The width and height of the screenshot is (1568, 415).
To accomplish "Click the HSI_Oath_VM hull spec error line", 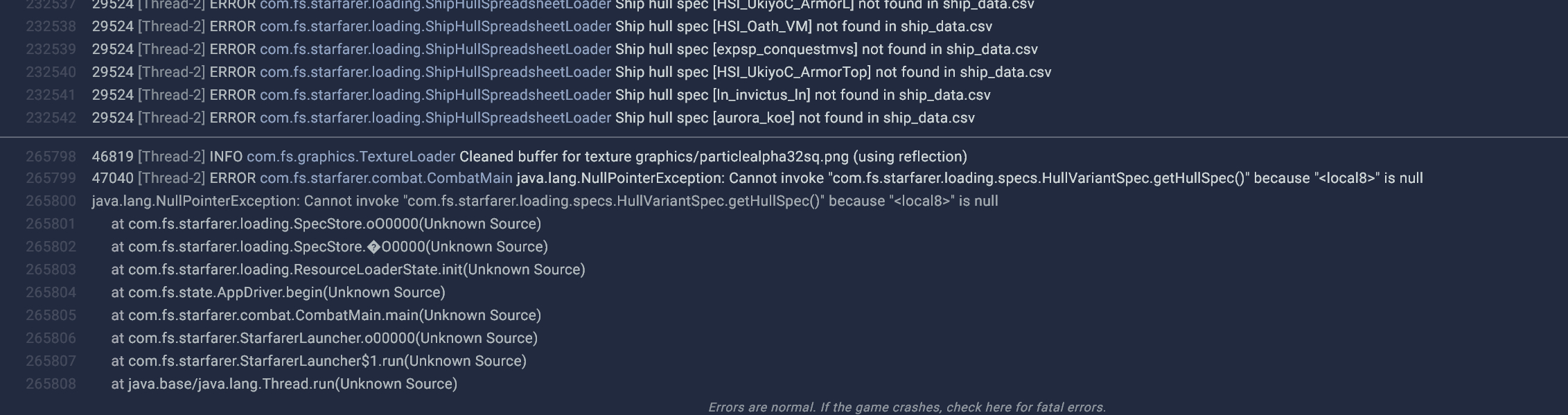I will 803,26.
